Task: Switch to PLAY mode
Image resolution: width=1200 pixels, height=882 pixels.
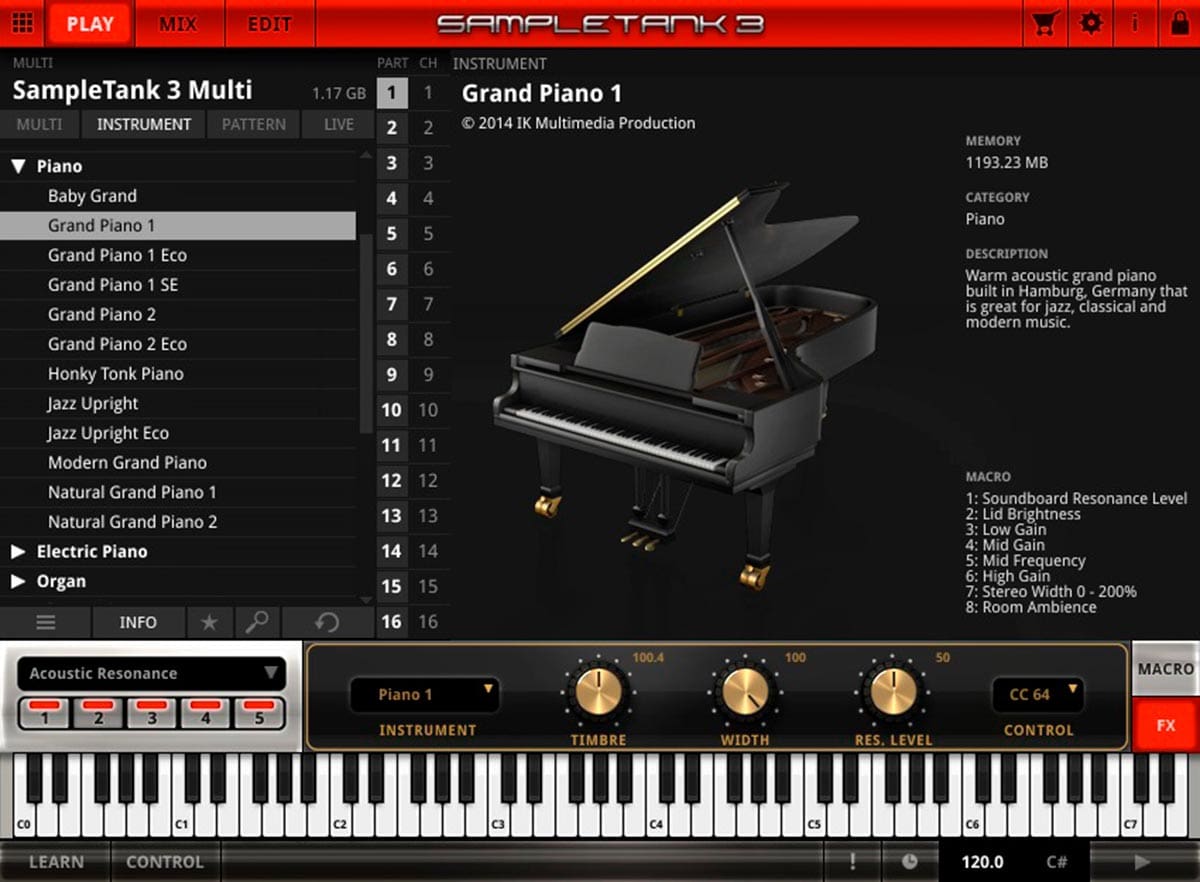Action: click(90, 23)
